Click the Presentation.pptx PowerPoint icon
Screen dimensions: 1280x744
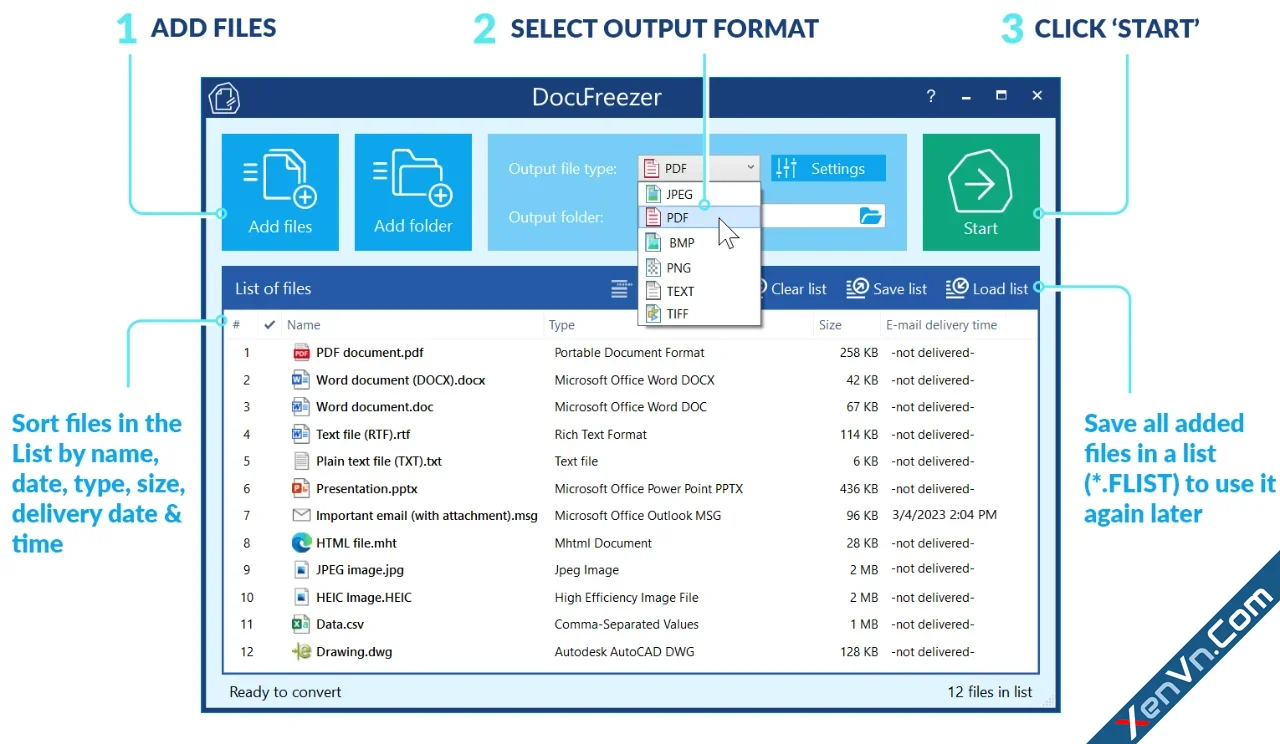[x=301, y=488]
